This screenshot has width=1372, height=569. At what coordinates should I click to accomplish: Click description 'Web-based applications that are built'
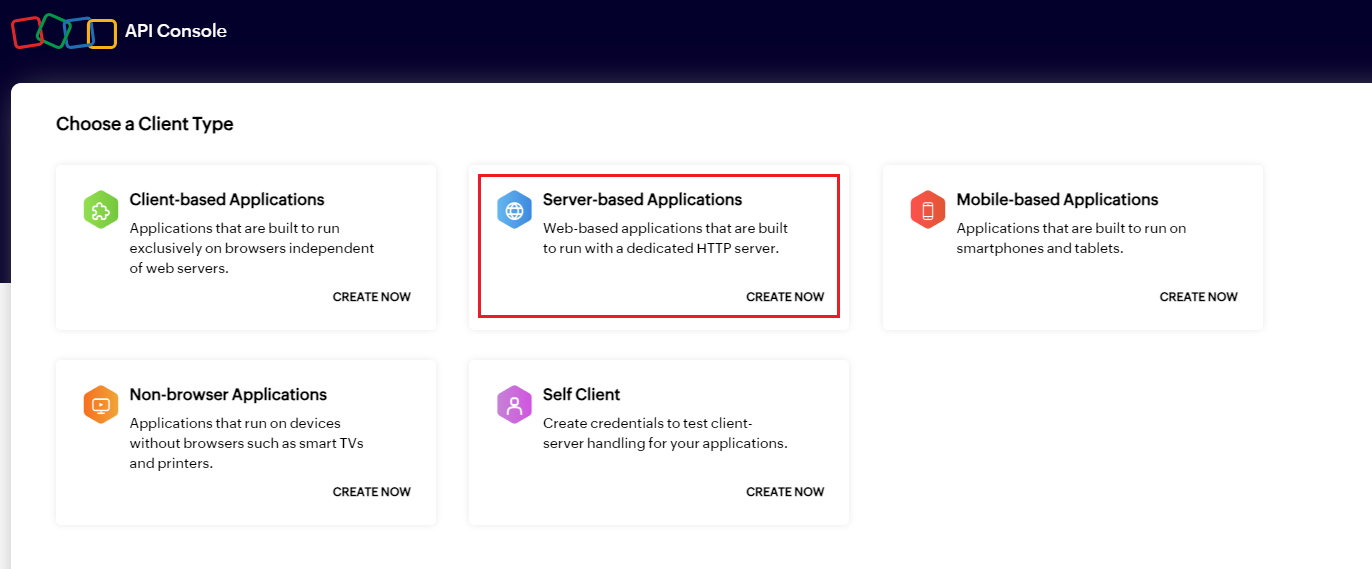click(x=666, y=238)
